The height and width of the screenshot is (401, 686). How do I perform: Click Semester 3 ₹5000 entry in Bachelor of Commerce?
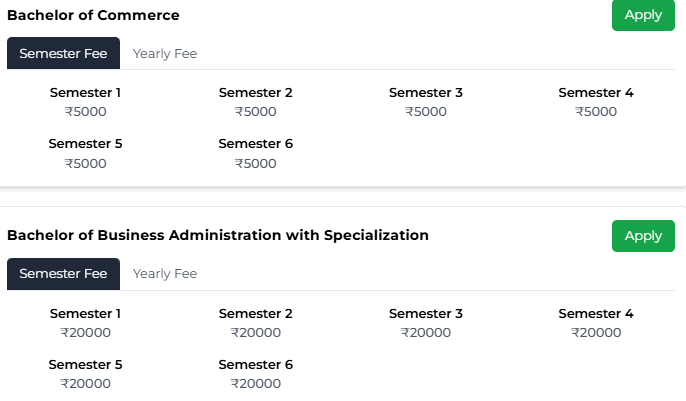(x=426, y=102)
